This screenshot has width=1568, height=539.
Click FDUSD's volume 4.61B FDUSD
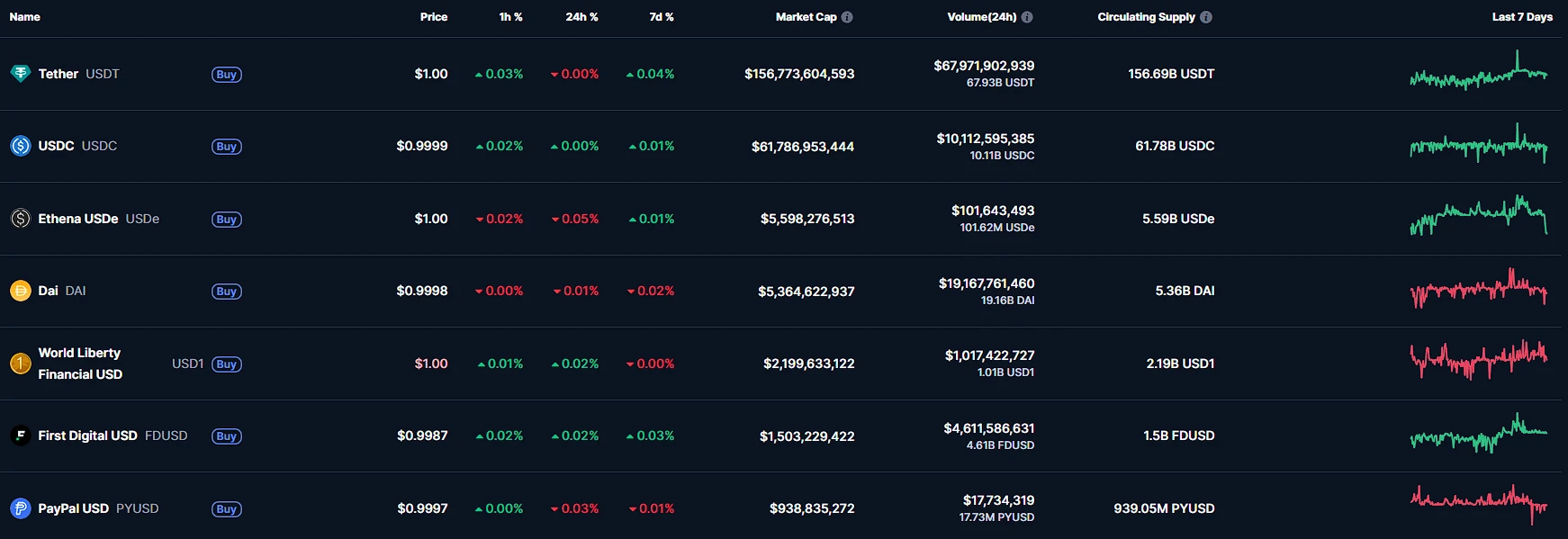coord(1000,445)
